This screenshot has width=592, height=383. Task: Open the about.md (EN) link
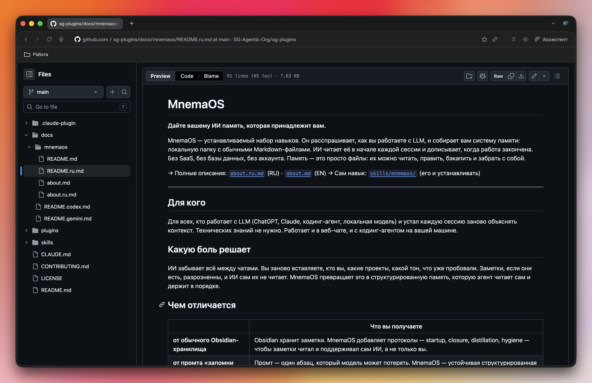[298, 173]
